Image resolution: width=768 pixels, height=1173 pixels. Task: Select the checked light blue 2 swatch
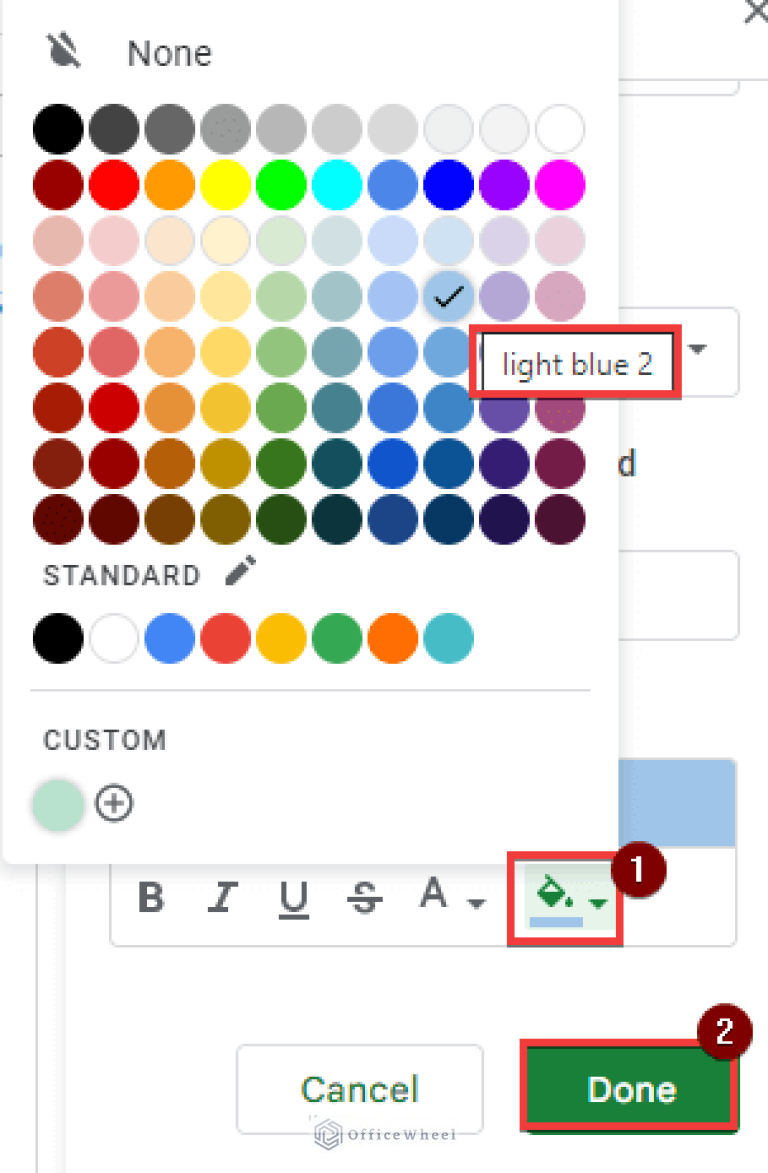coord(449,296)
